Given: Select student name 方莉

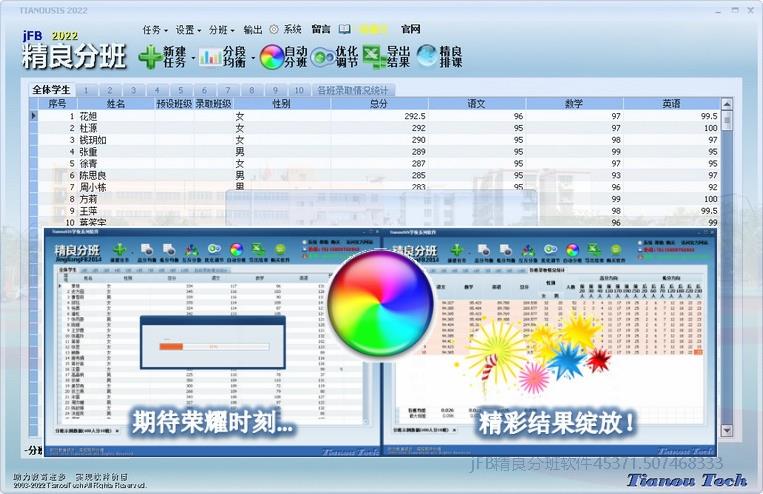Looking at the screenshot, I should click(x=88, y=199).
